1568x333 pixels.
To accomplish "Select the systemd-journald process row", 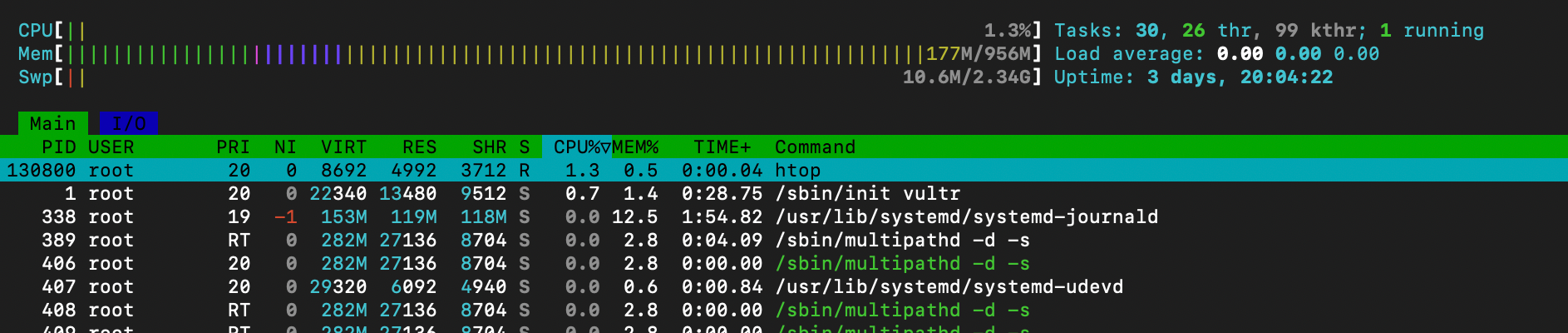I will (x=966, y=216).
